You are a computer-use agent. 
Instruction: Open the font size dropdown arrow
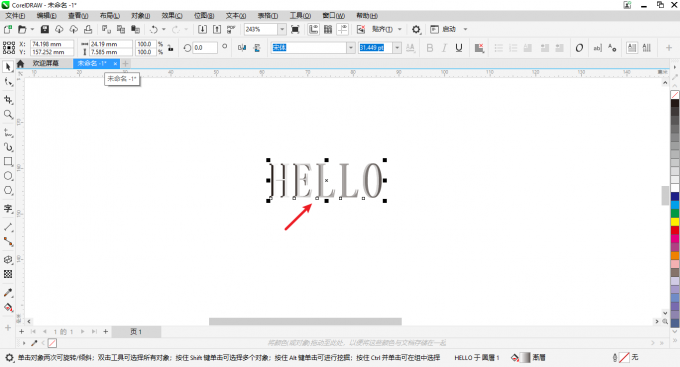[397, 47]
